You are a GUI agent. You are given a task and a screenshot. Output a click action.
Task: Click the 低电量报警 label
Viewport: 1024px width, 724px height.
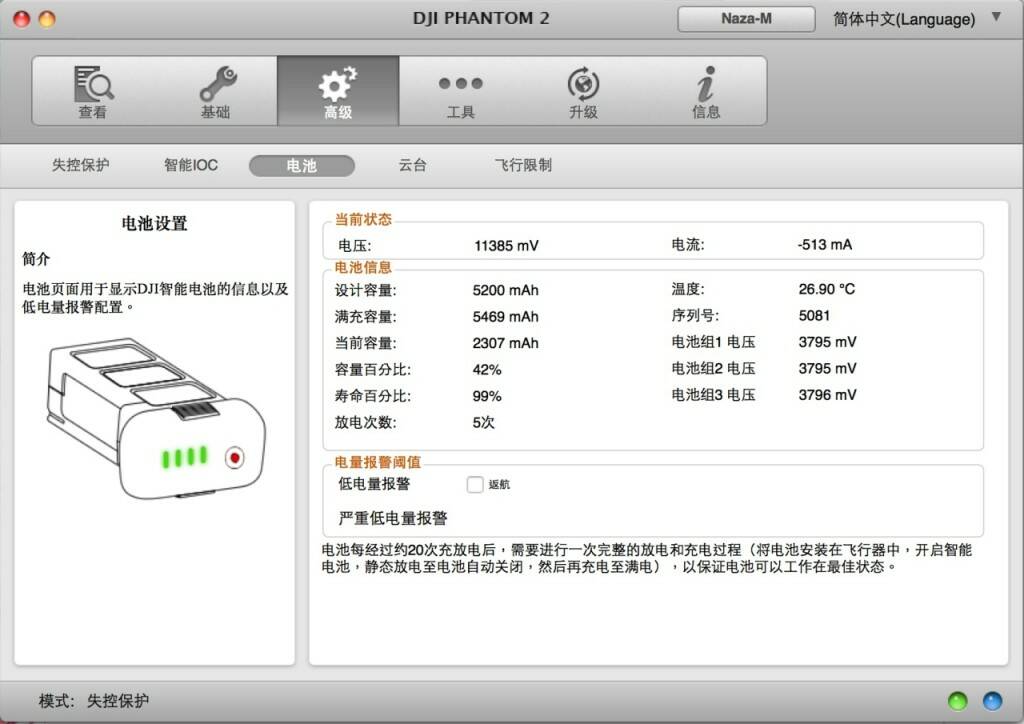click(374, 484)
